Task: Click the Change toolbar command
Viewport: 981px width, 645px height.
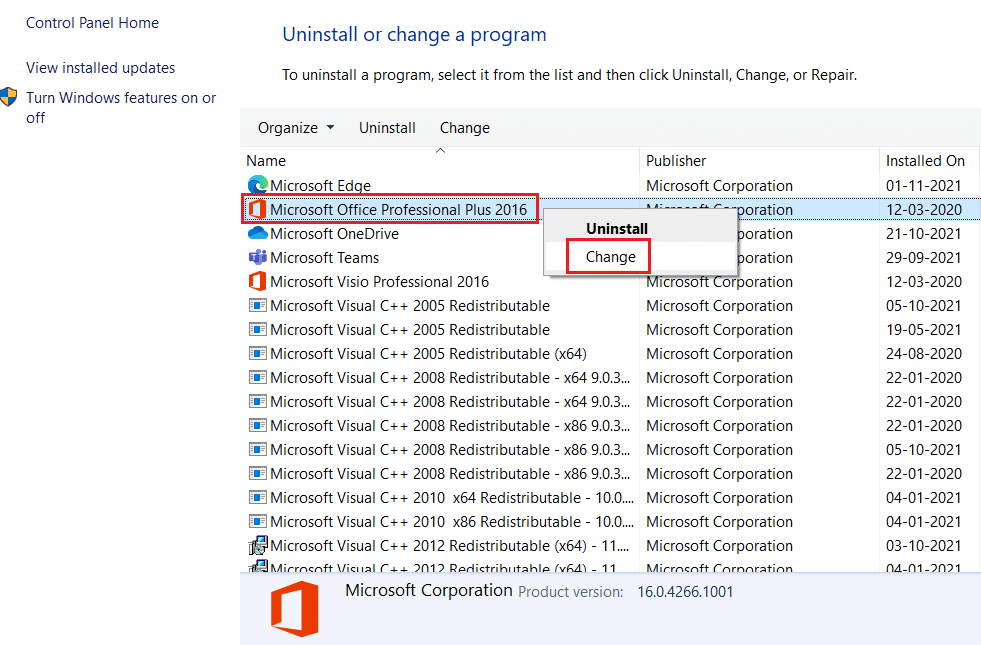Action: pos(464,127)
